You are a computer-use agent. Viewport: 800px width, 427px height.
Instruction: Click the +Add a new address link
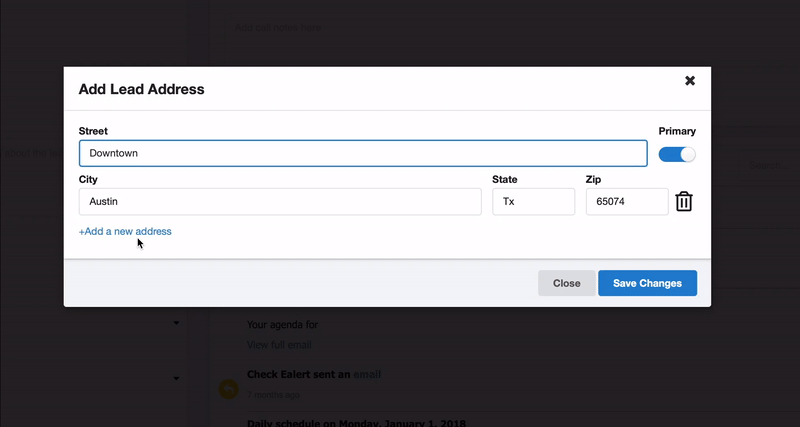(x=125, y=231)
